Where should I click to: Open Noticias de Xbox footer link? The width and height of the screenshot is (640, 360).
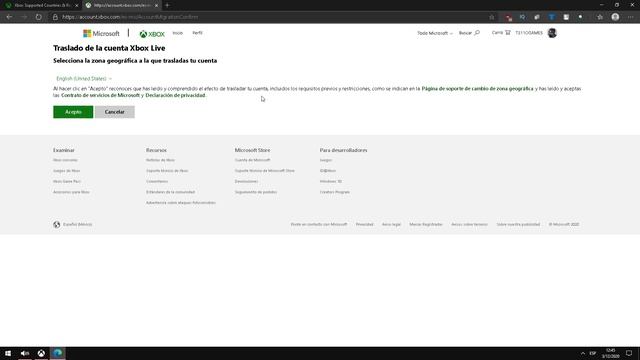pos(160,160)
